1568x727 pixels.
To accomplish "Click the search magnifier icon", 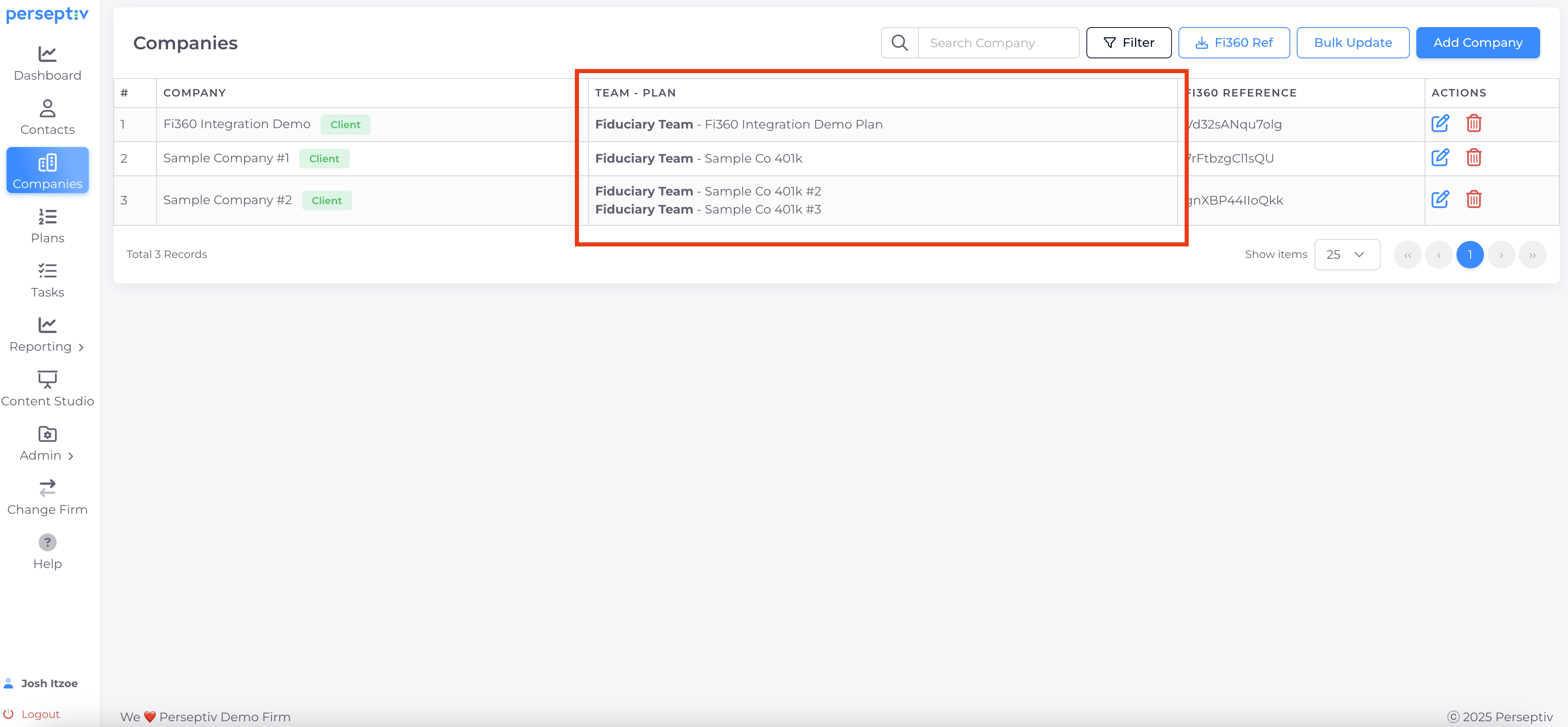I will click(899, 43).
